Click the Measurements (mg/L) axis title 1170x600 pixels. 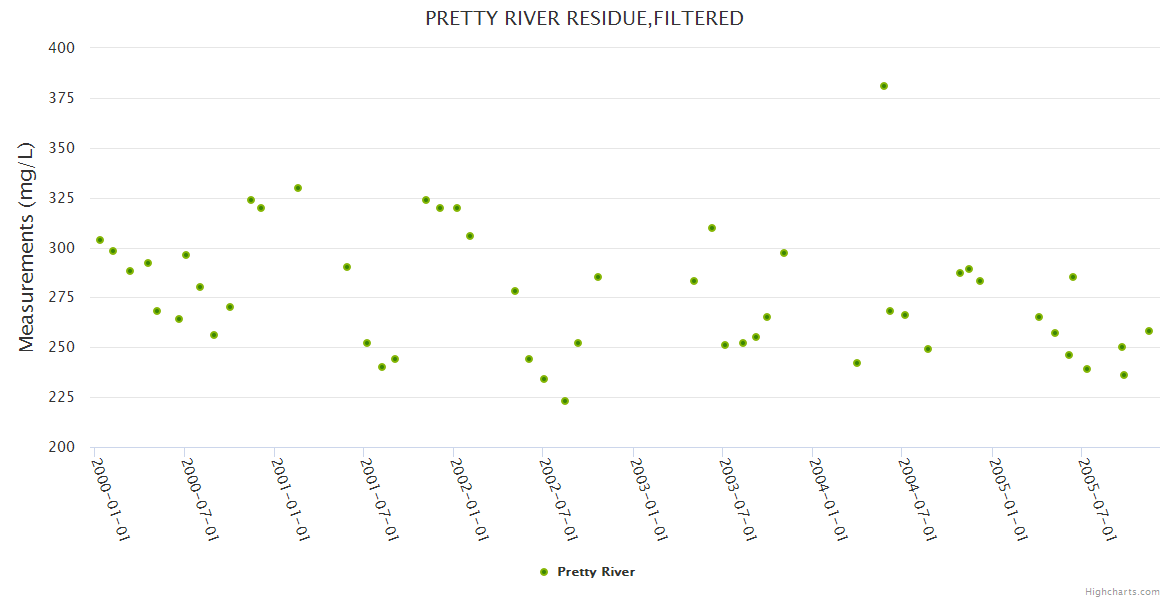[x=27, y=246]
